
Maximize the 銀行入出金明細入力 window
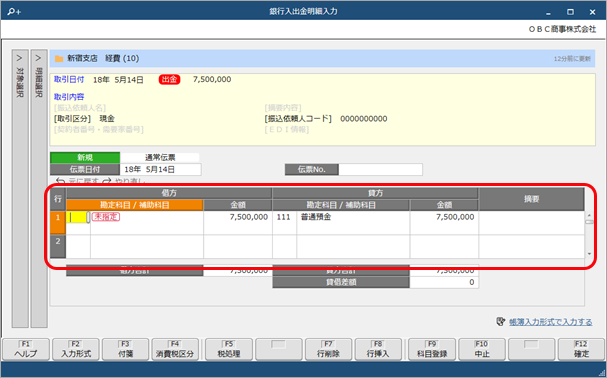(x=570, y=12)
